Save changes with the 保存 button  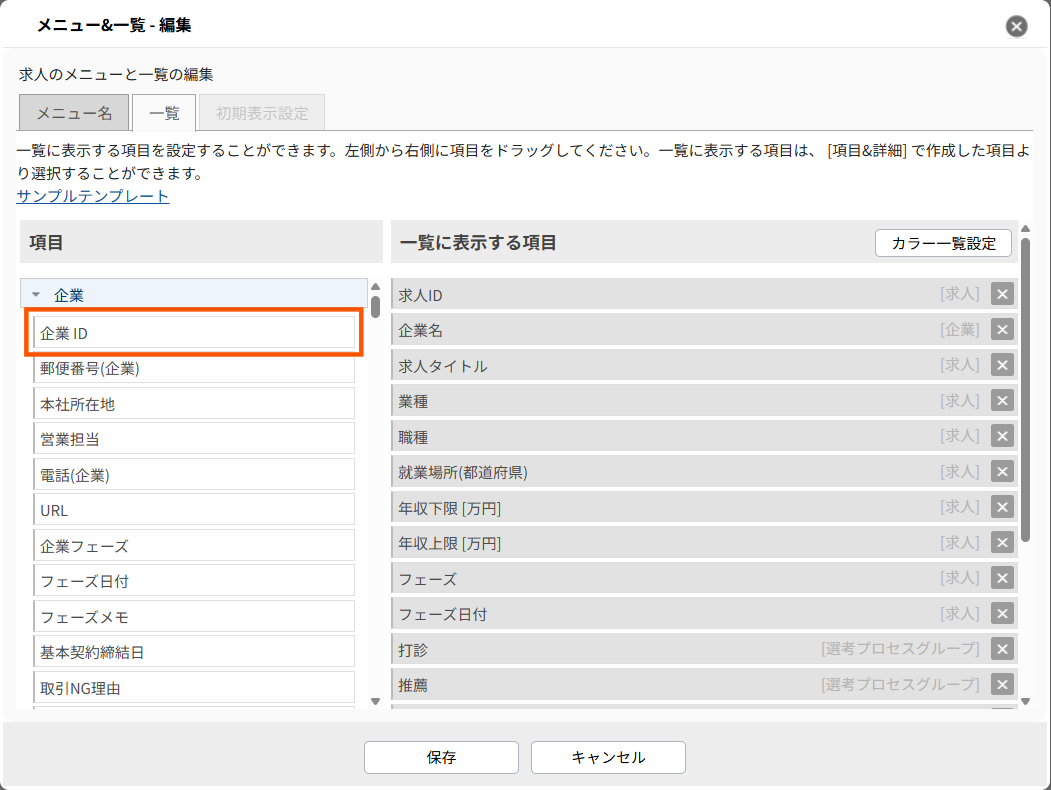(x=441, y=757)
